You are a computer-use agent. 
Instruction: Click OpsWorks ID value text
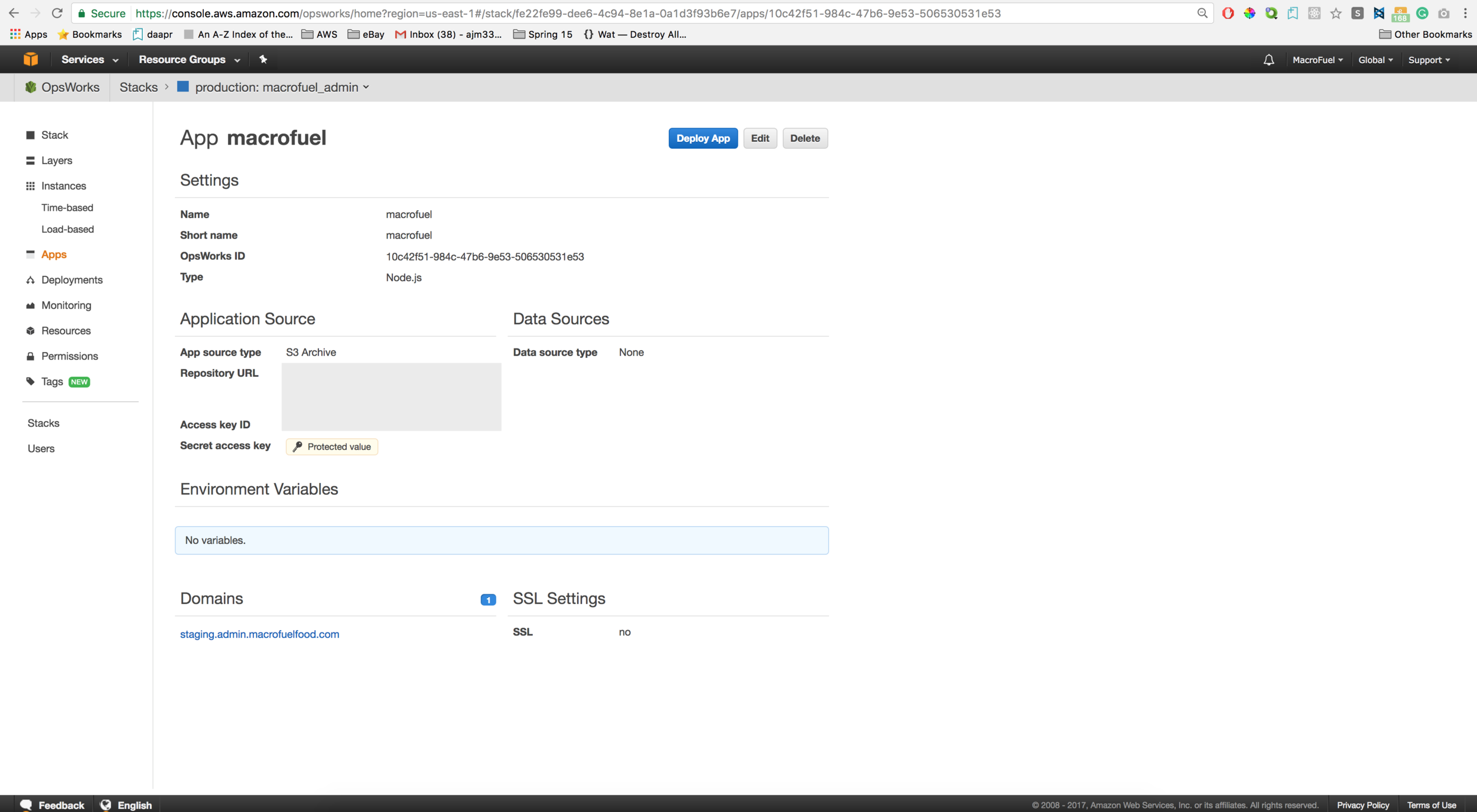point(484,256)
